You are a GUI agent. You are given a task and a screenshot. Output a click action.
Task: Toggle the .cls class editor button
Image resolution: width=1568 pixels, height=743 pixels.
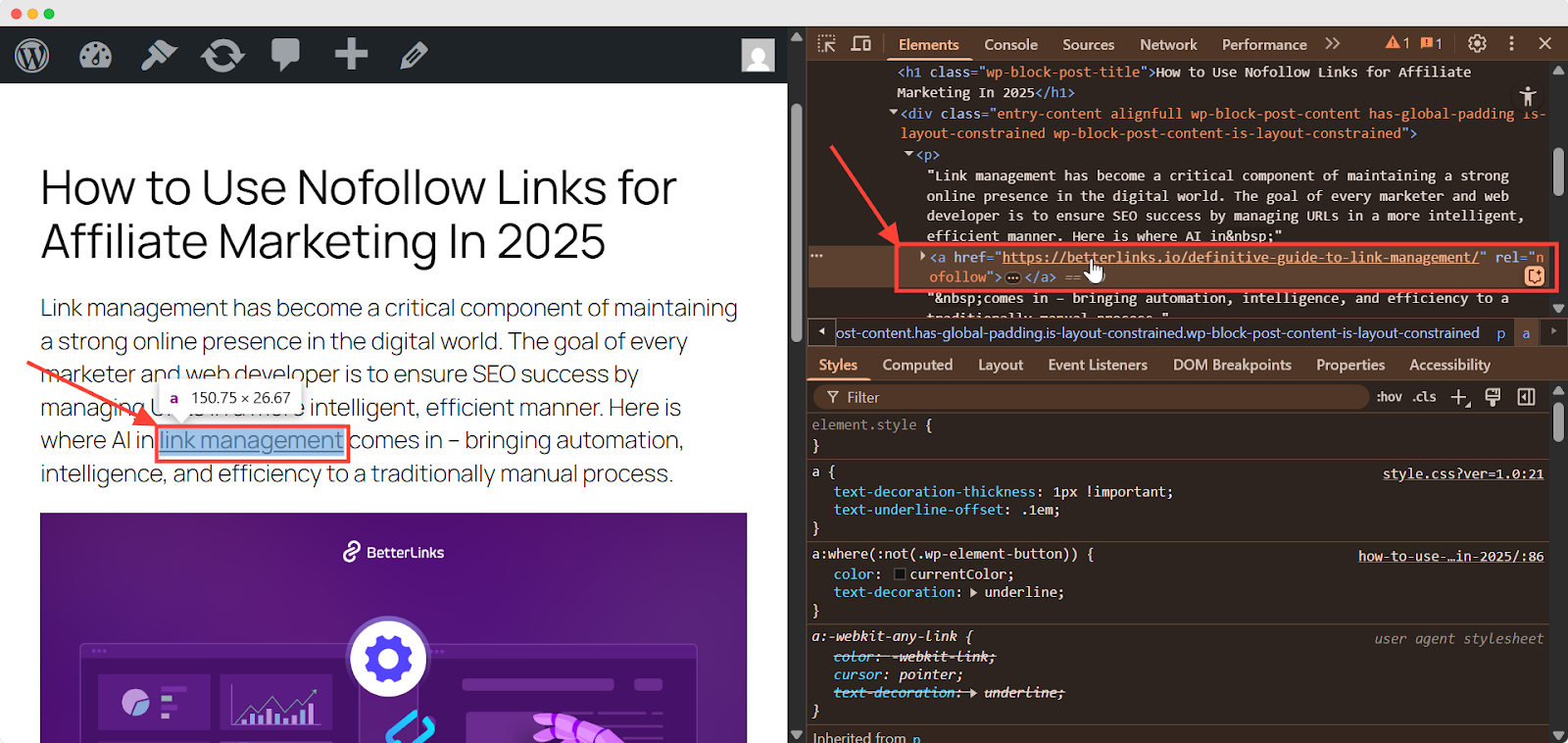[1424, 397]
